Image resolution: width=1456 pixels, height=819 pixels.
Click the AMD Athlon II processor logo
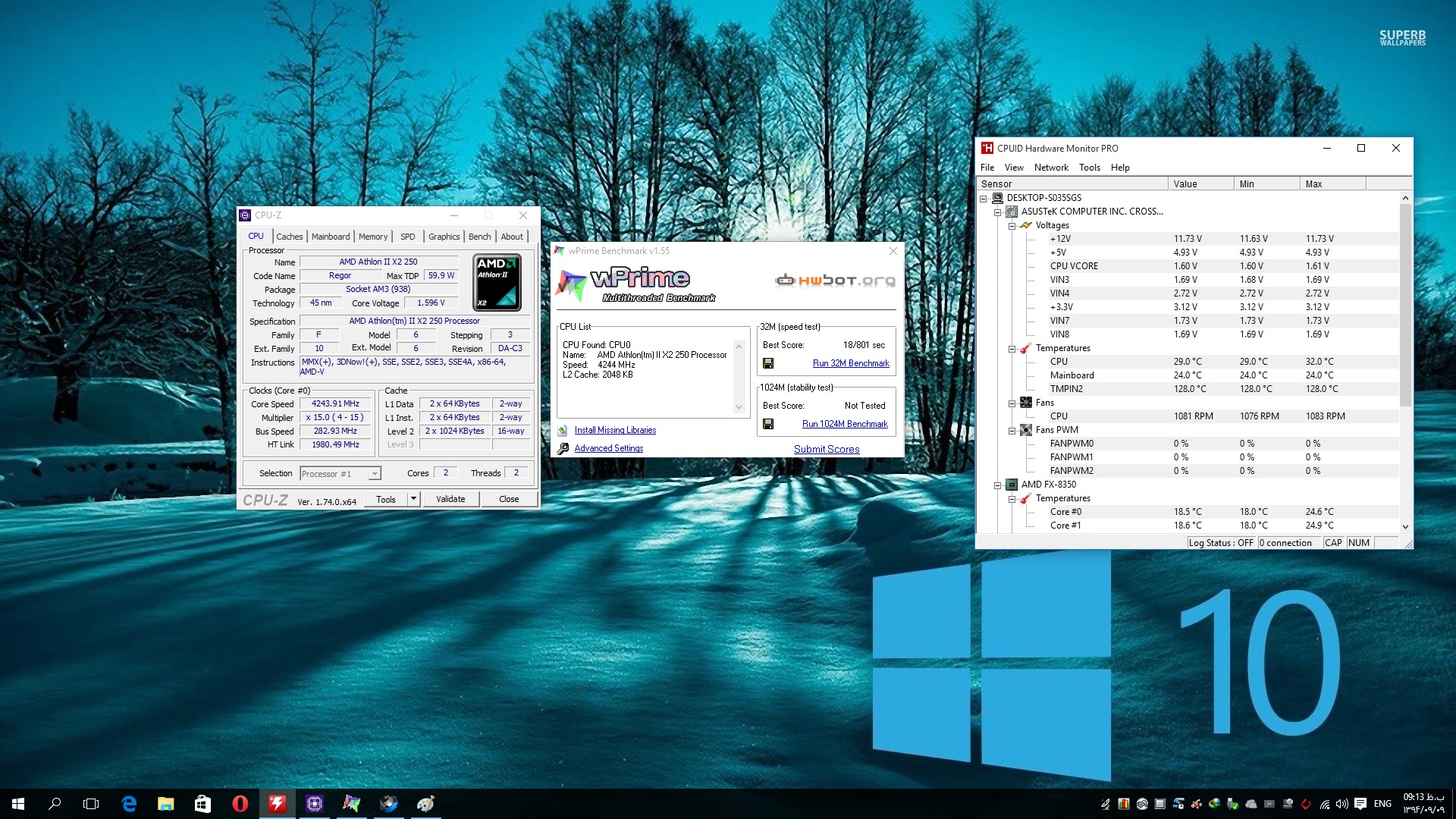pyautogui.click(x=497, y=282)
